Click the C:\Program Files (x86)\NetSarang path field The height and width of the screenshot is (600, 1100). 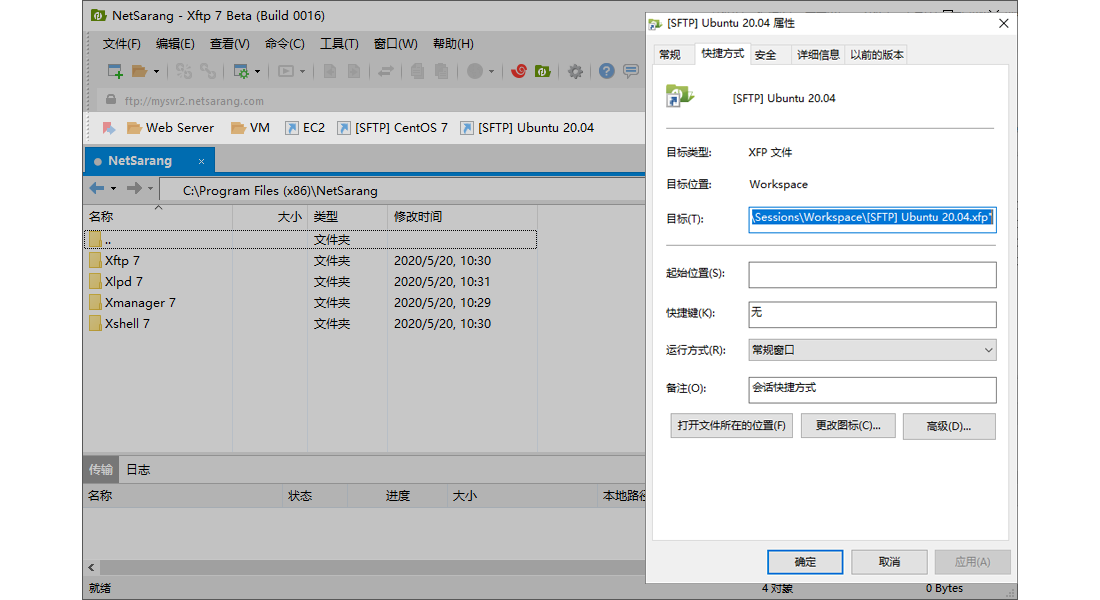pyautogui.click(x=403, y=190)
